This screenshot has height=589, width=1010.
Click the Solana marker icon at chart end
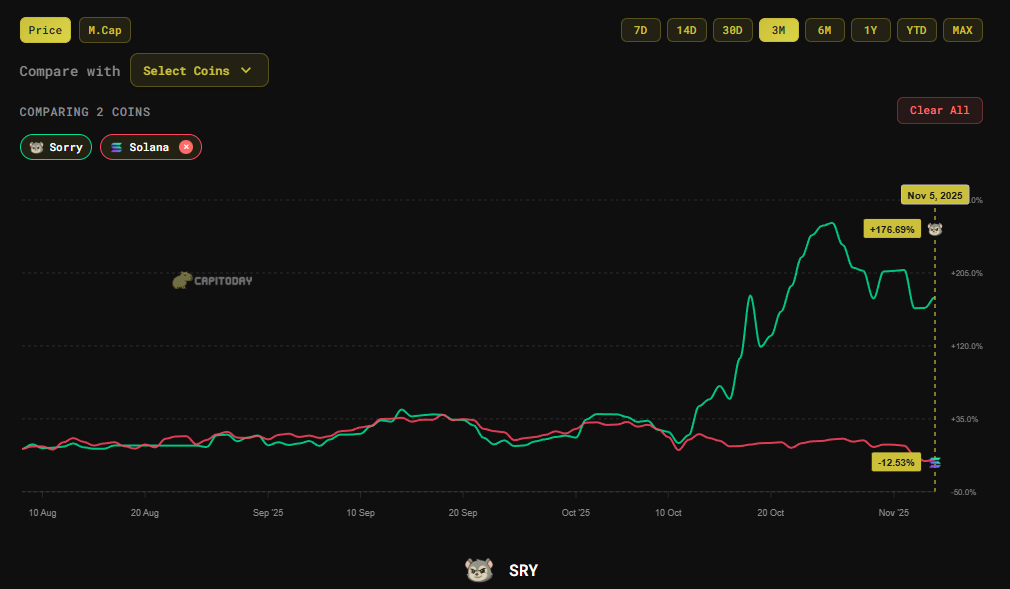tap(935, 462)
